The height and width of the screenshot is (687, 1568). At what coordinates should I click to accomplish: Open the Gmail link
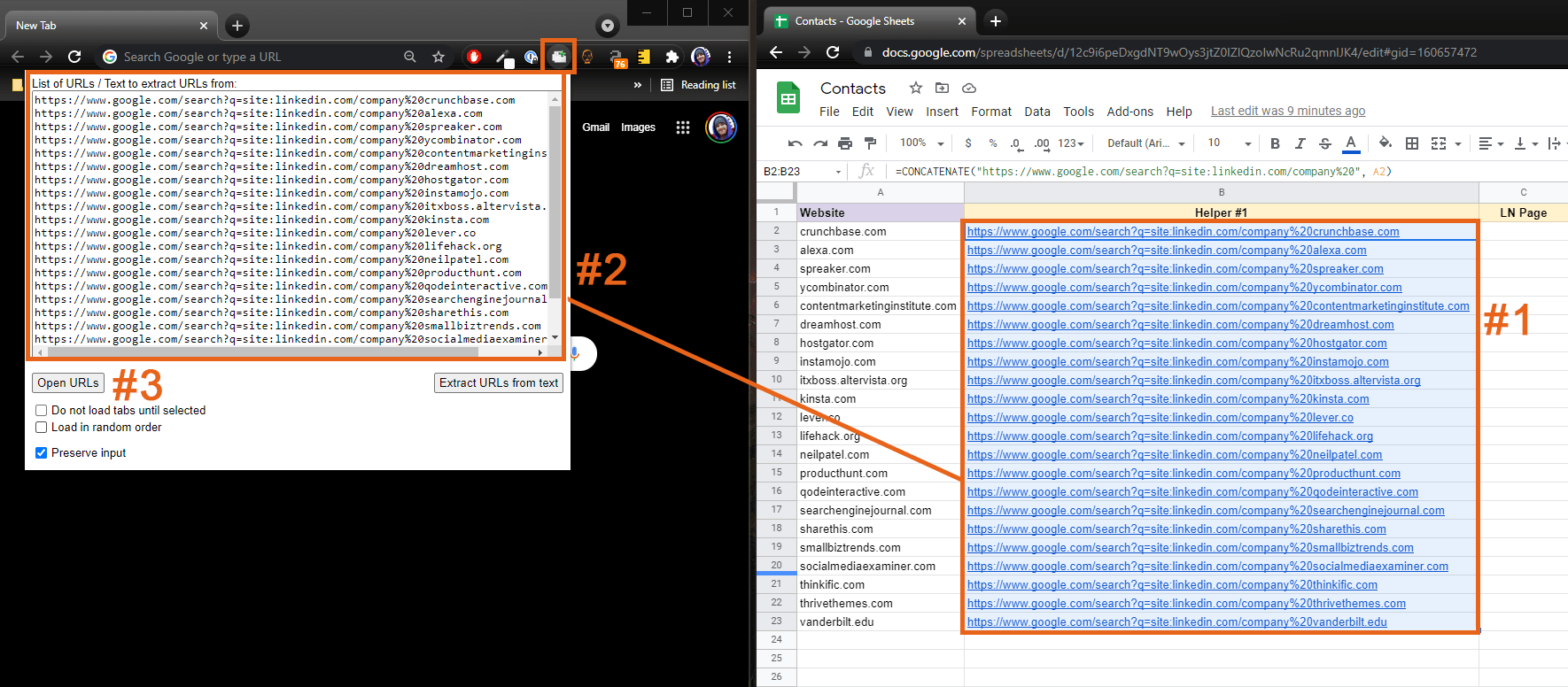click(x=596, y=127)
